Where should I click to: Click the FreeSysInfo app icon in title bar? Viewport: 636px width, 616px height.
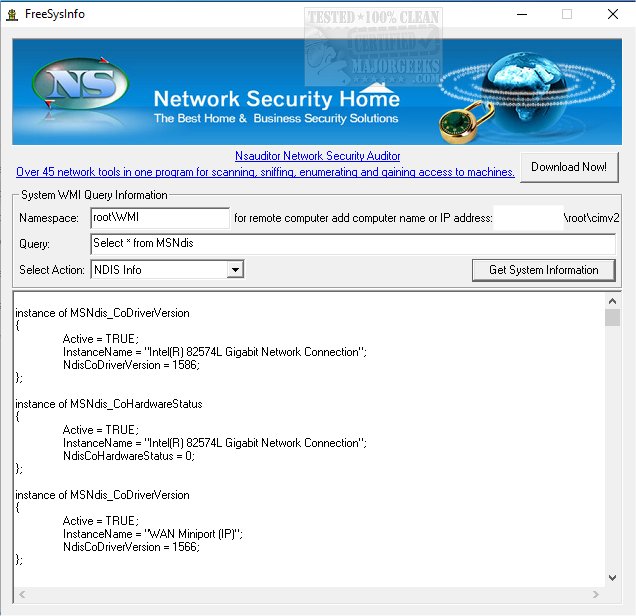tap(12, 15)
